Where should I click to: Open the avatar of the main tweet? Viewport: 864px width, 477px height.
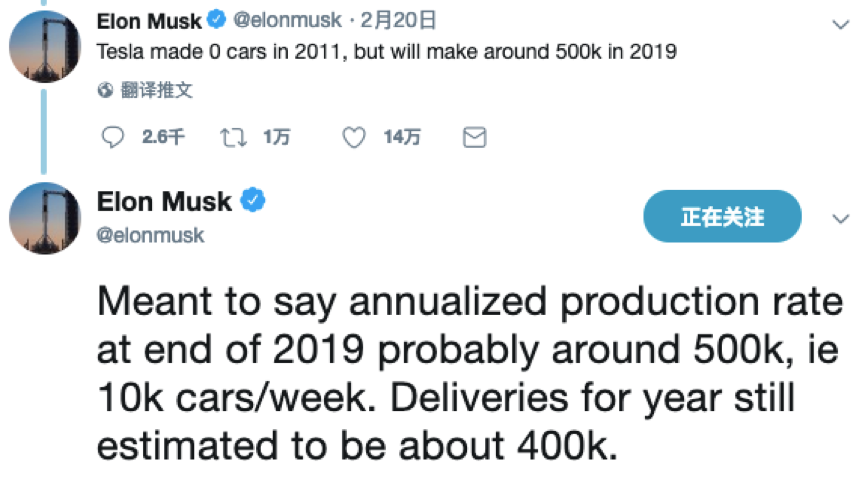(45, 218)
